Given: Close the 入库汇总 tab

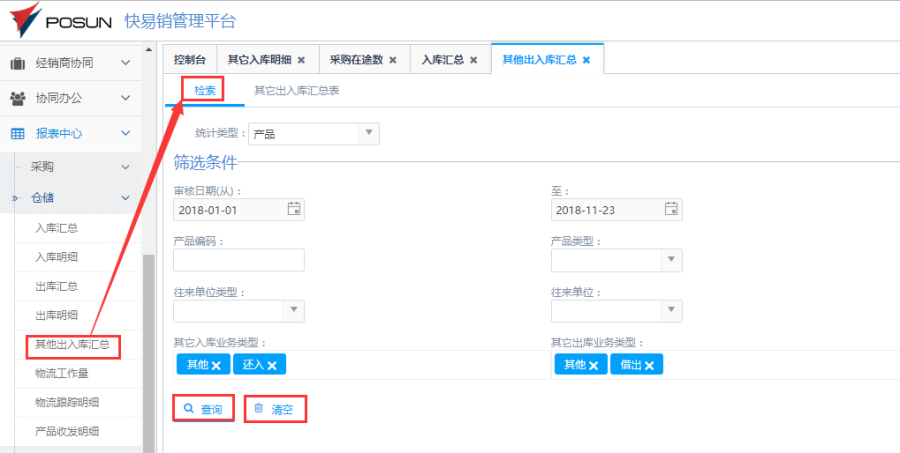Looking at the screenshot, I should [x=474, y=60].
